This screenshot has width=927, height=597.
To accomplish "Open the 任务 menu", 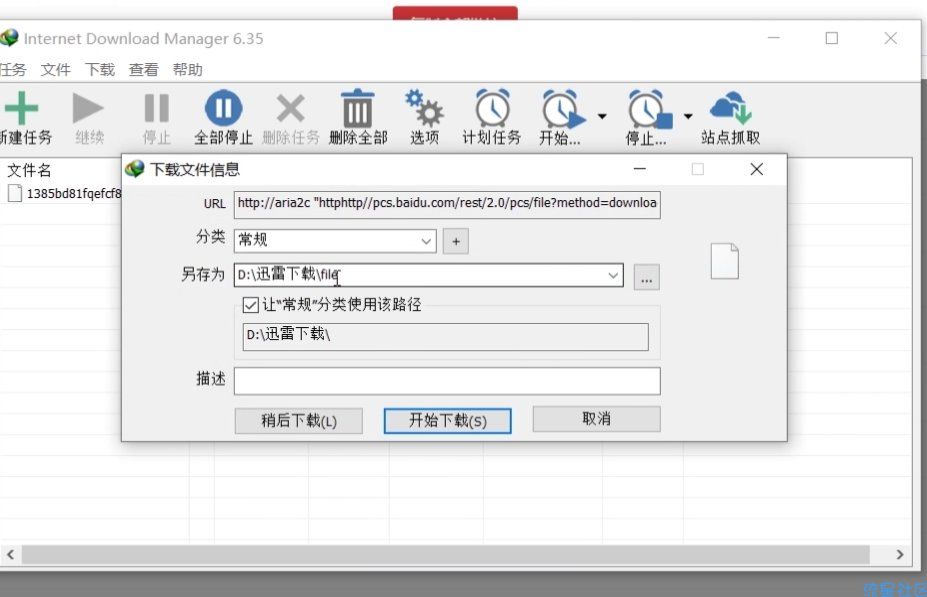I will [x=13, y=70].
